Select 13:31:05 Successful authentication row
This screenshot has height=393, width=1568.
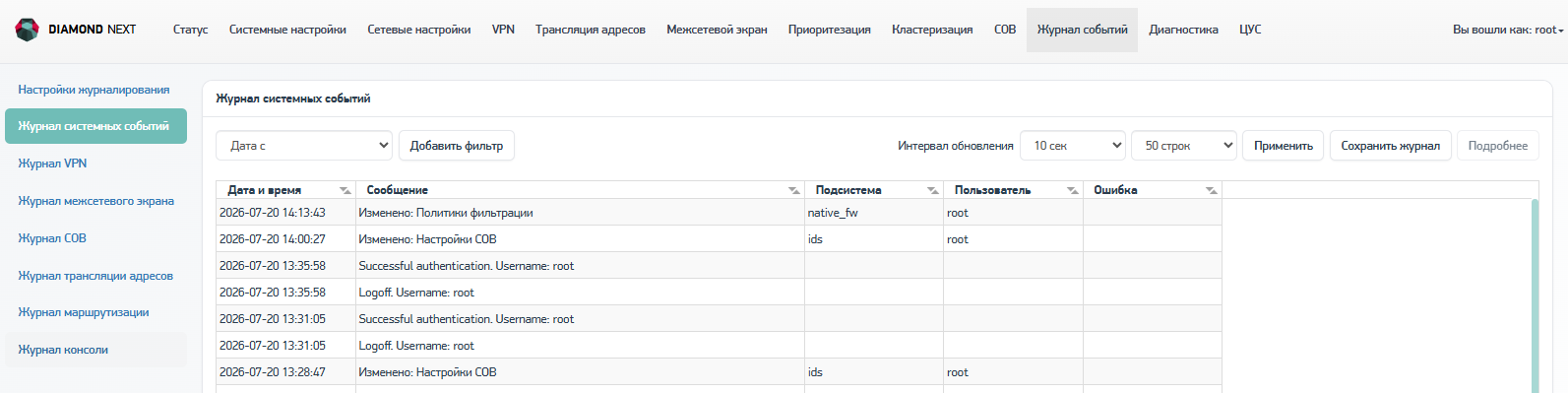(719, 319)
